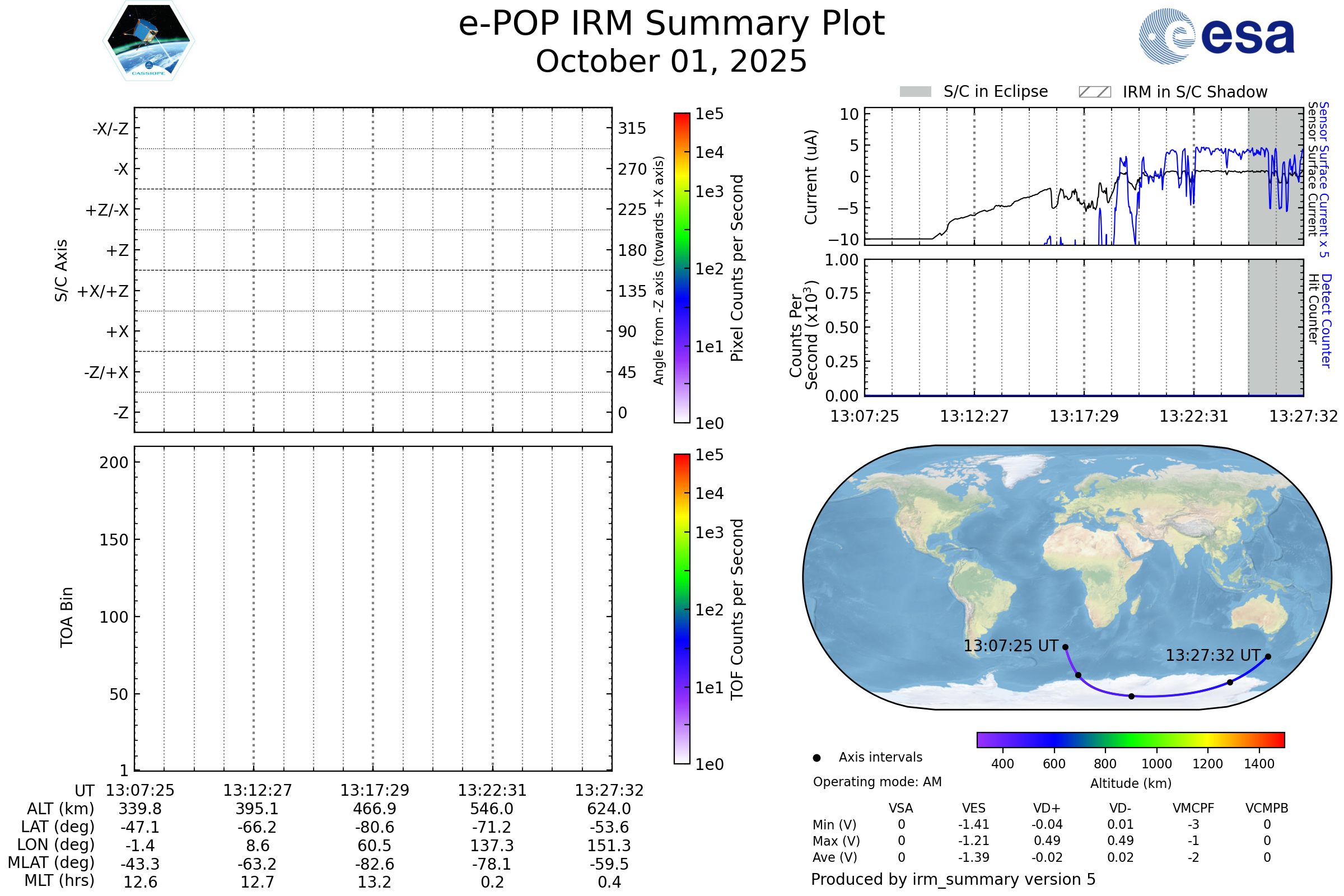Click the MLT (hrs) row label
Screen dimensions: 1344x896
click(59, 880)
